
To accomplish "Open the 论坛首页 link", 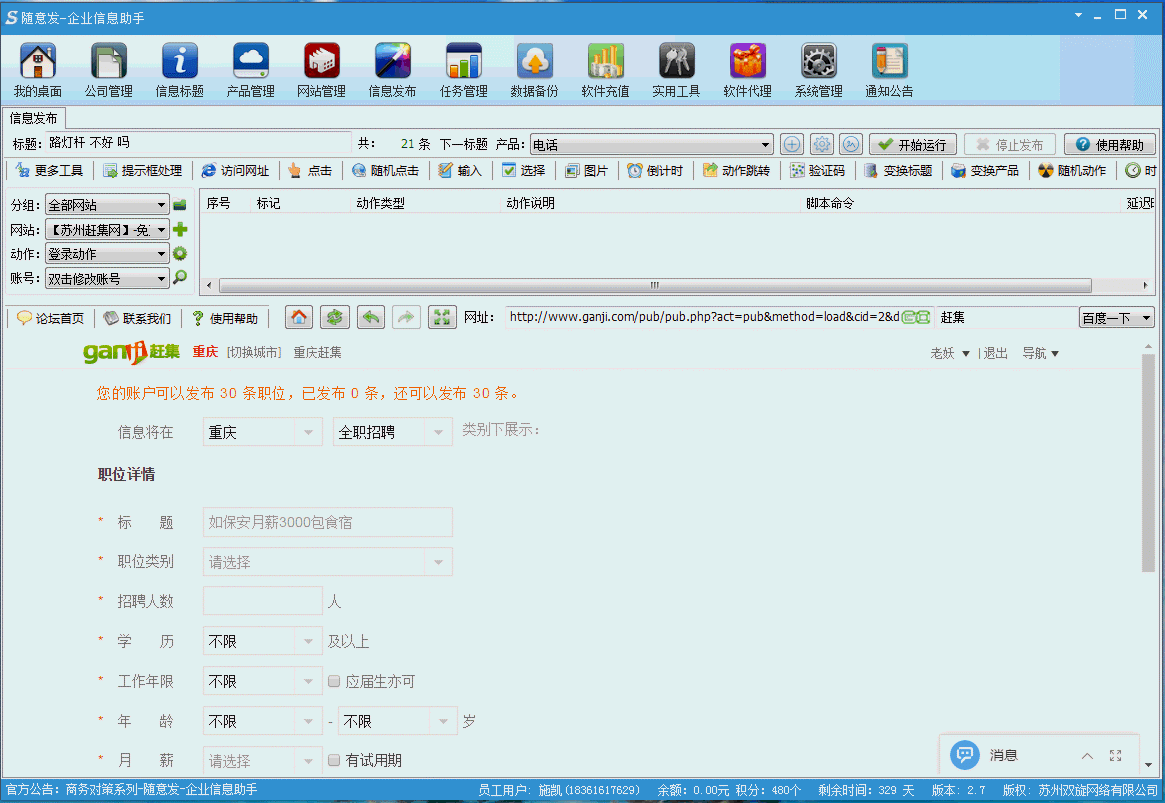I will pos(51,318).
